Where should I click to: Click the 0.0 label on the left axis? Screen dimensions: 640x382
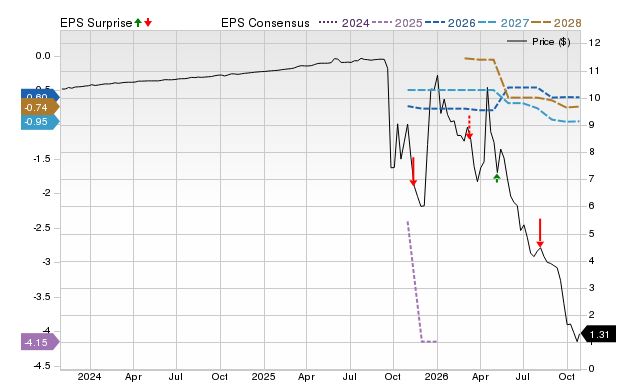[43, 56]
